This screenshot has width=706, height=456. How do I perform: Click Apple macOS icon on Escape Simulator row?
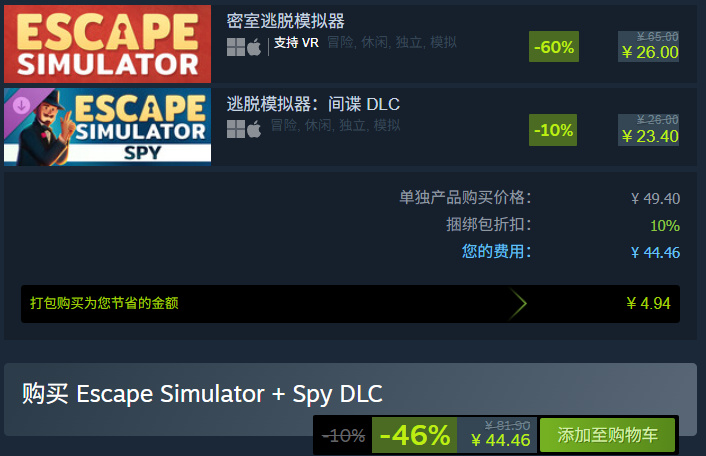pyautogui.click(x=254, y=47)
